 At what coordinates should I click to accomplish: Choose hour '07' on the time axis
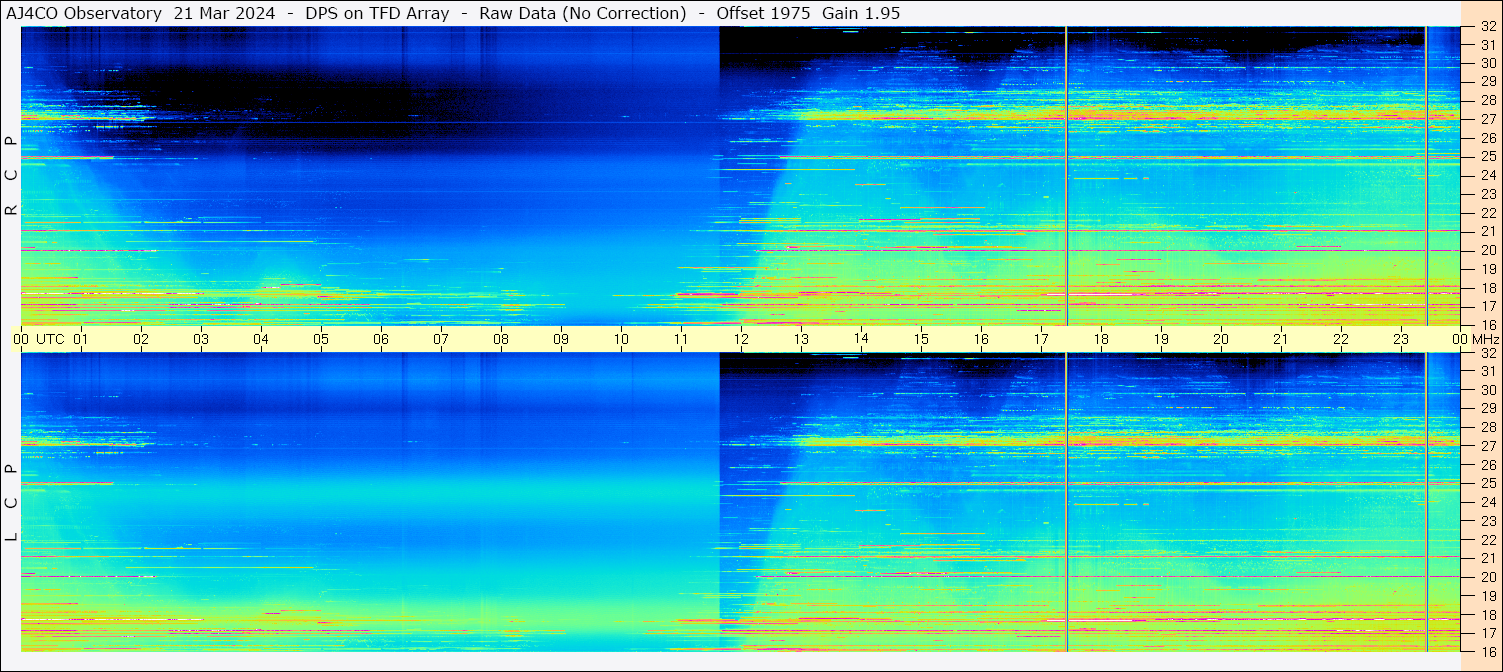tap(441, 339)
